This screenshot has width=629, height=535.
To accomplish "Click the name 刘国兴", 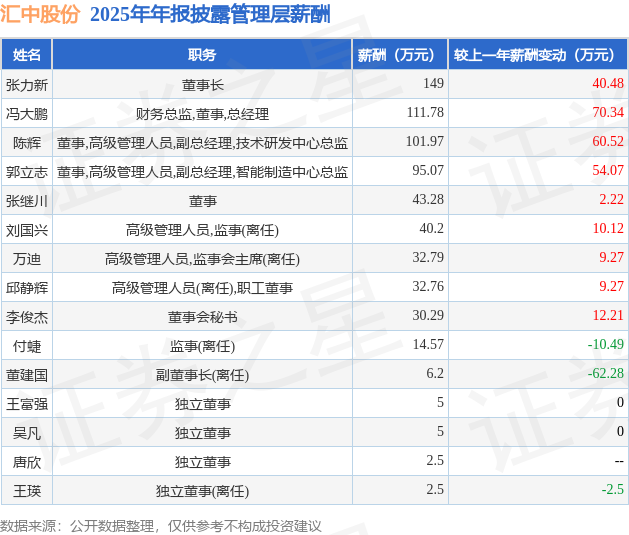I will 27,230.
